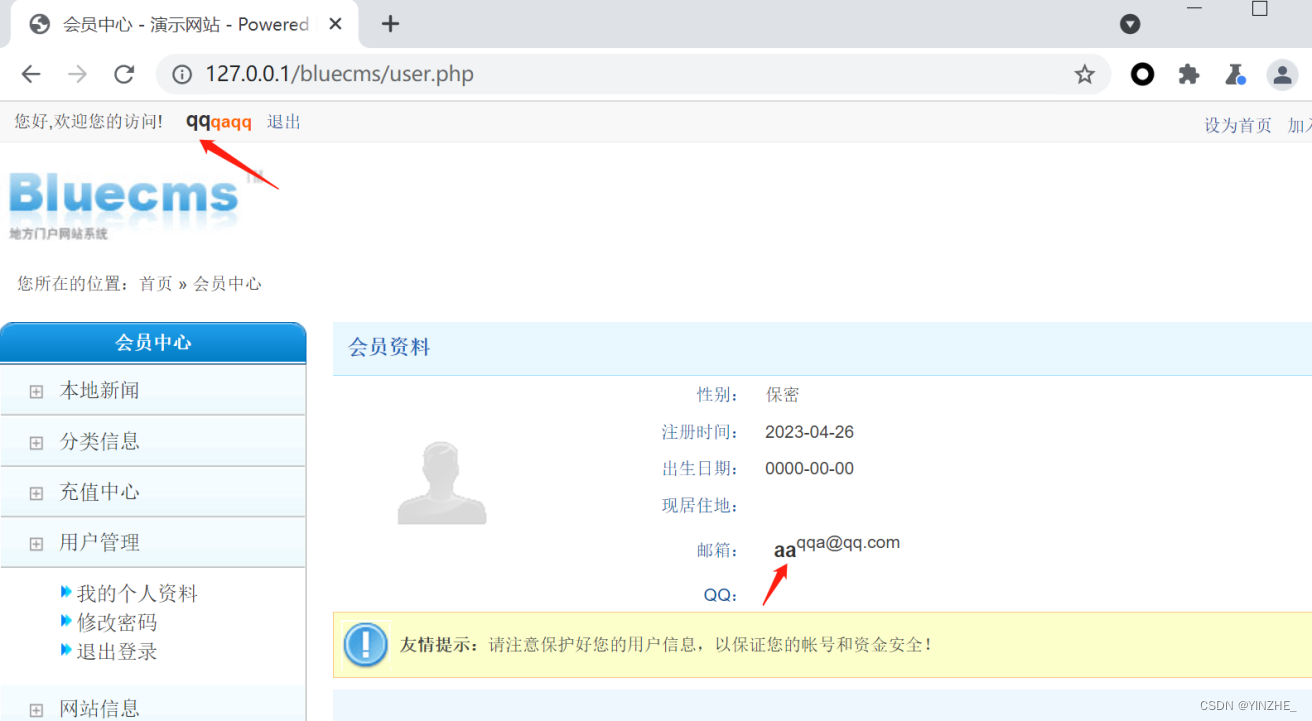Select 用户管理 menu section
Image resolution: width=1312 pixels, height=721 pixels.
tap(153, 543)
